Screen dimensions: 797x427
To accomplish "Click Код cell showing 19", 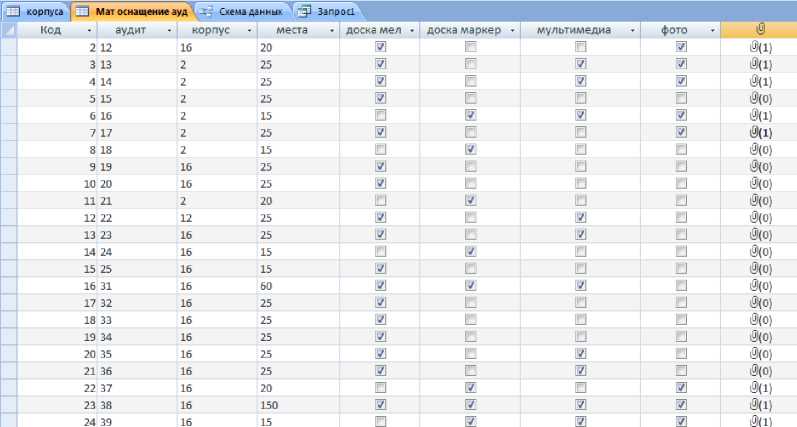I will [x=57, y=337].
